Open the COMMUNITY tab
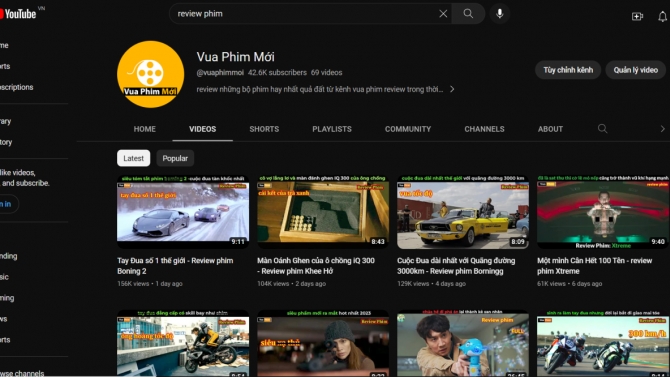Image resolution: width=670 pixels, height=377 pixels. (408, 129)
